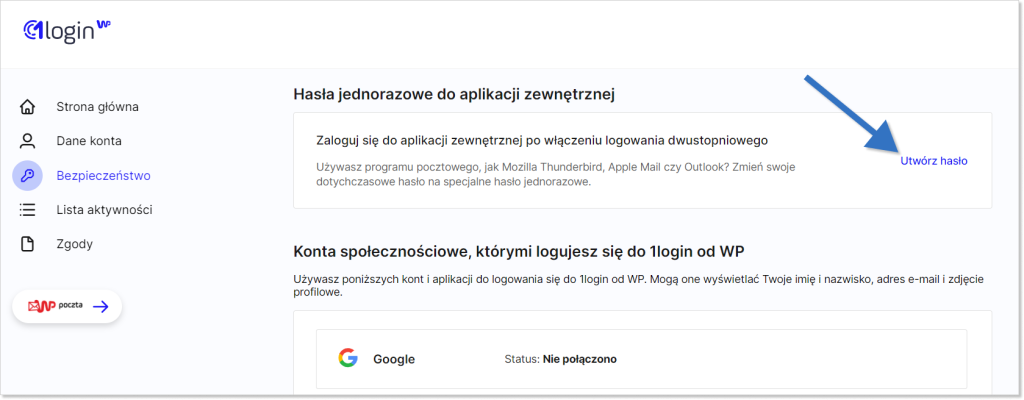Open Dane konta menu item
Image resolution: width=1024 pixels, height=400 pixels.
tap(89, 141)
